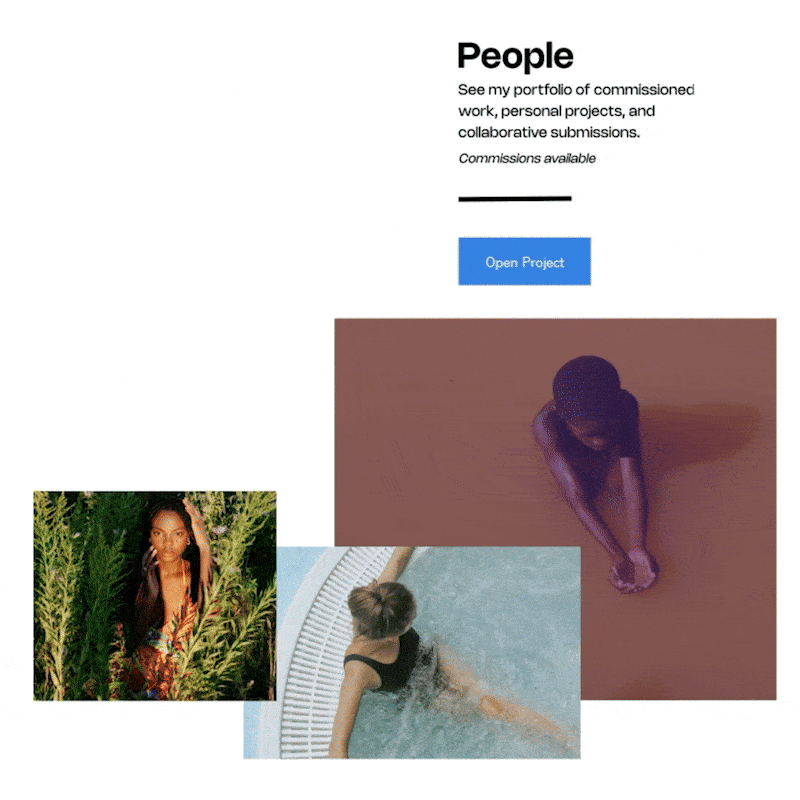Select the "Commissions available" italic text
800x800 pixels.
coord(527,159)
